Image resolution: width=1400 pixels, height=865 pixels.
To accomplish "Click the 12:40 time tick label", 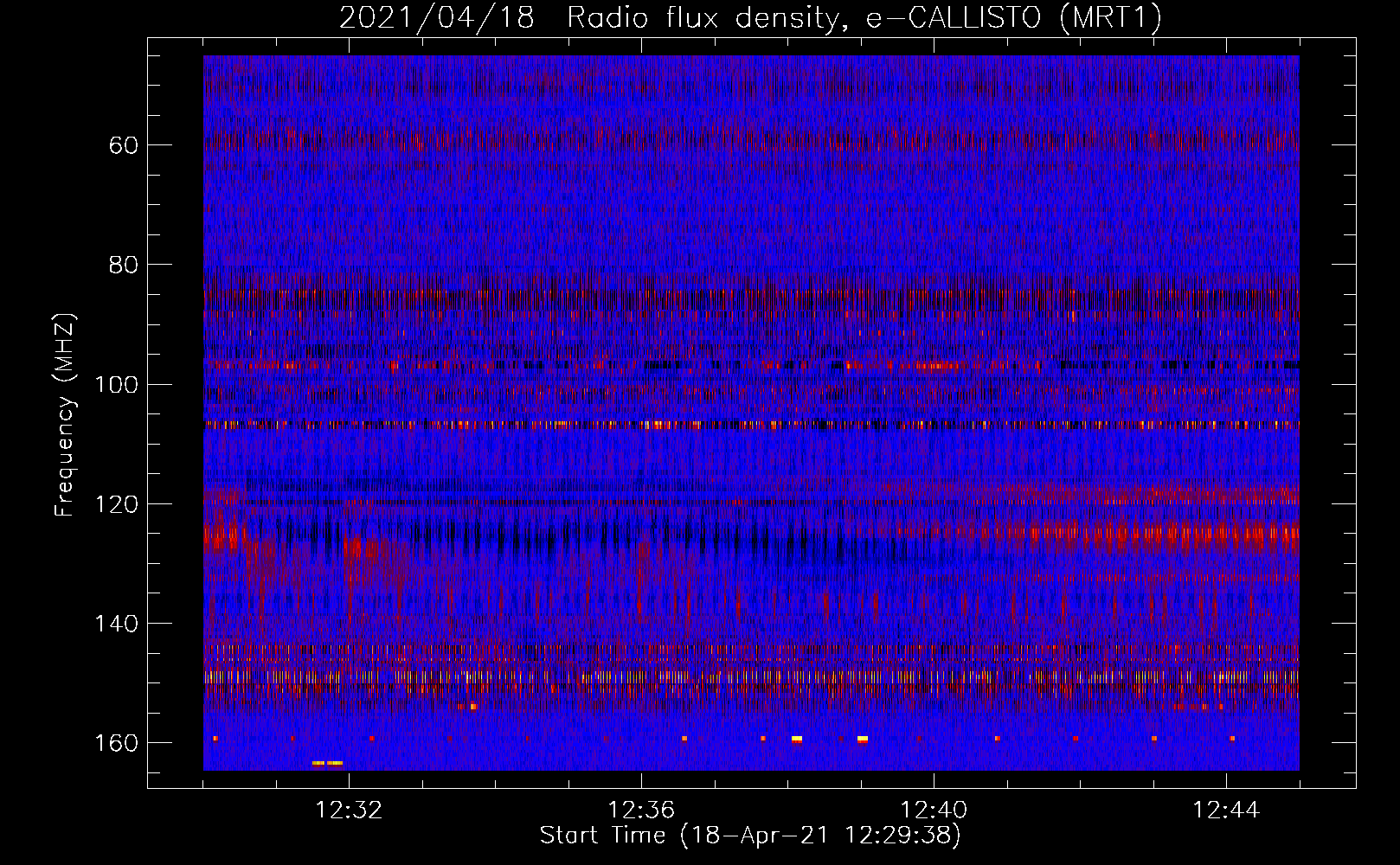I will [x=934, y=811].
